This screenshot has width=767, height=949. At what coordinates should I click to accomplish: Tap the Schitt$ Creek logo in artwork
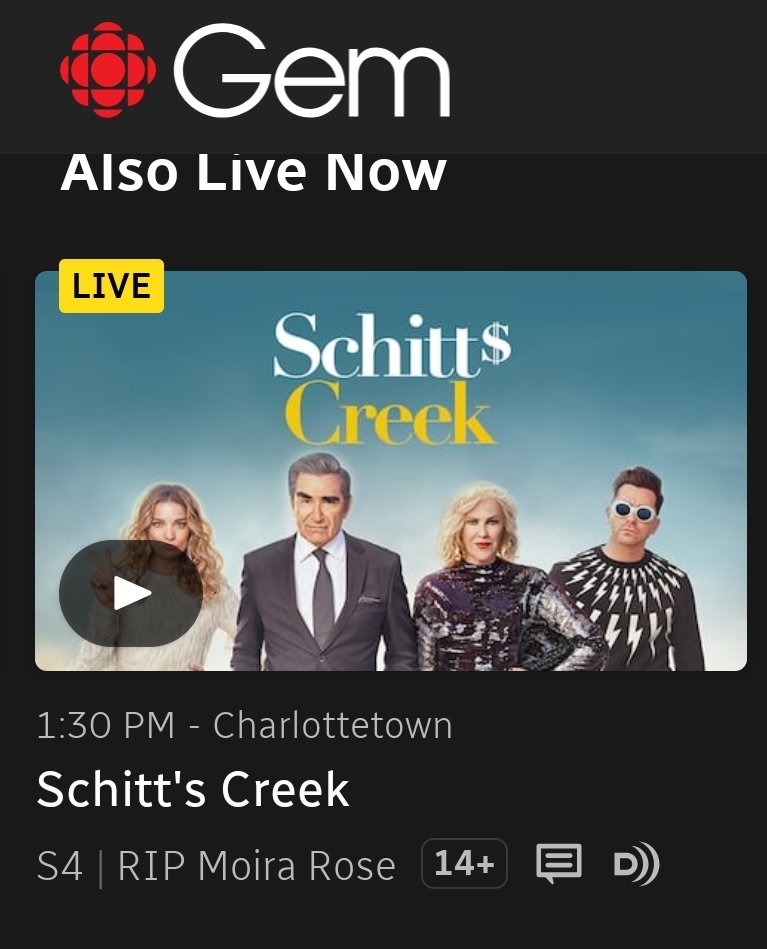tap(392, 379)
